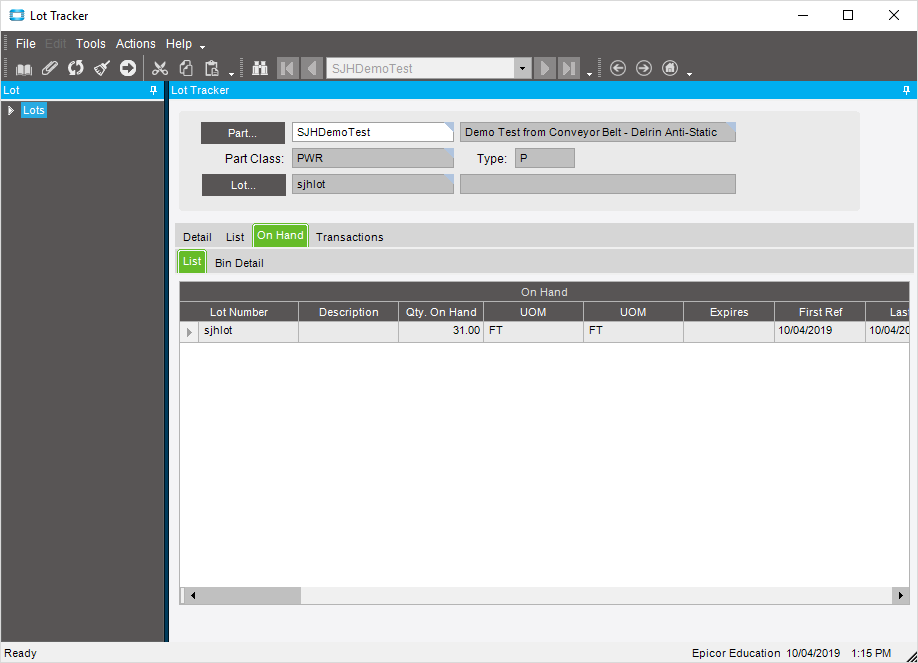Click the sjhlot cell in grid
Image resolution: width=918 pixels, height=663 pixels.
click(x=248, y=331)
